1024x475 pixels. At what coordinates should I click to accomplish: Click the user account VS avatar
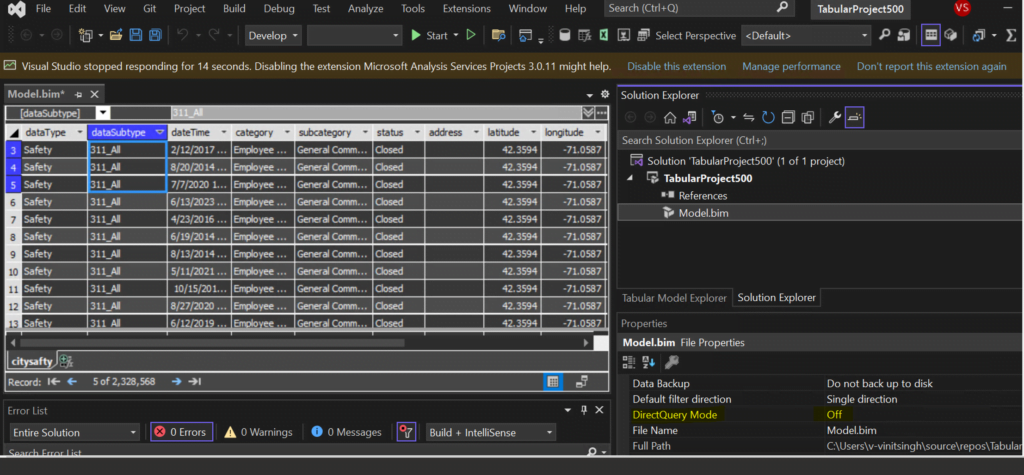(962, 8)
